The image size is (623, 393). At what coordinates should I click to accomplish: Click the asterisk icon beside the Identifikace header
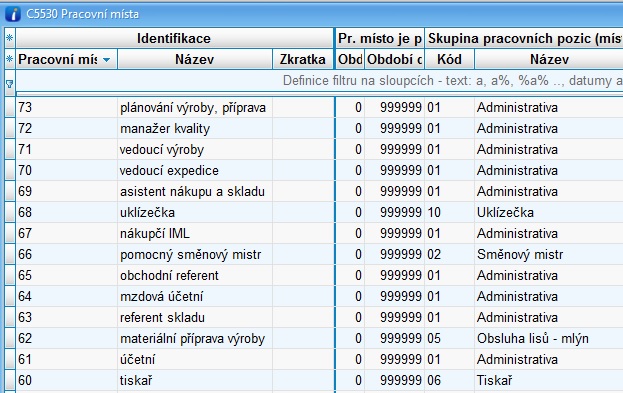[x=10, y=38]
